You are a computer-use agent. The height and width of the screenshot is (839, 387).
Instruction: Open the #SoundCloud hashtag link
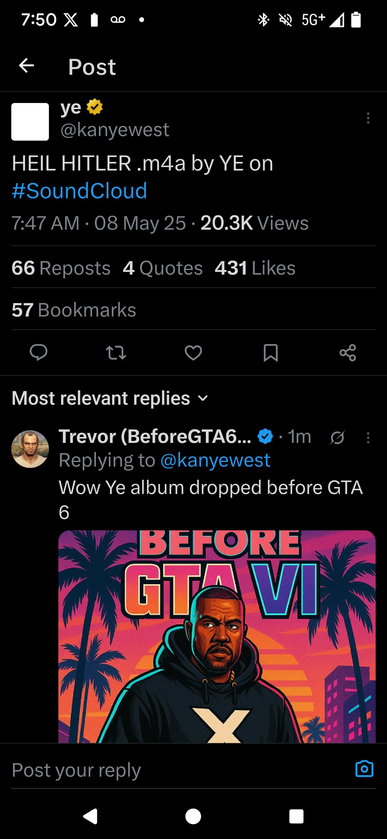79,191
